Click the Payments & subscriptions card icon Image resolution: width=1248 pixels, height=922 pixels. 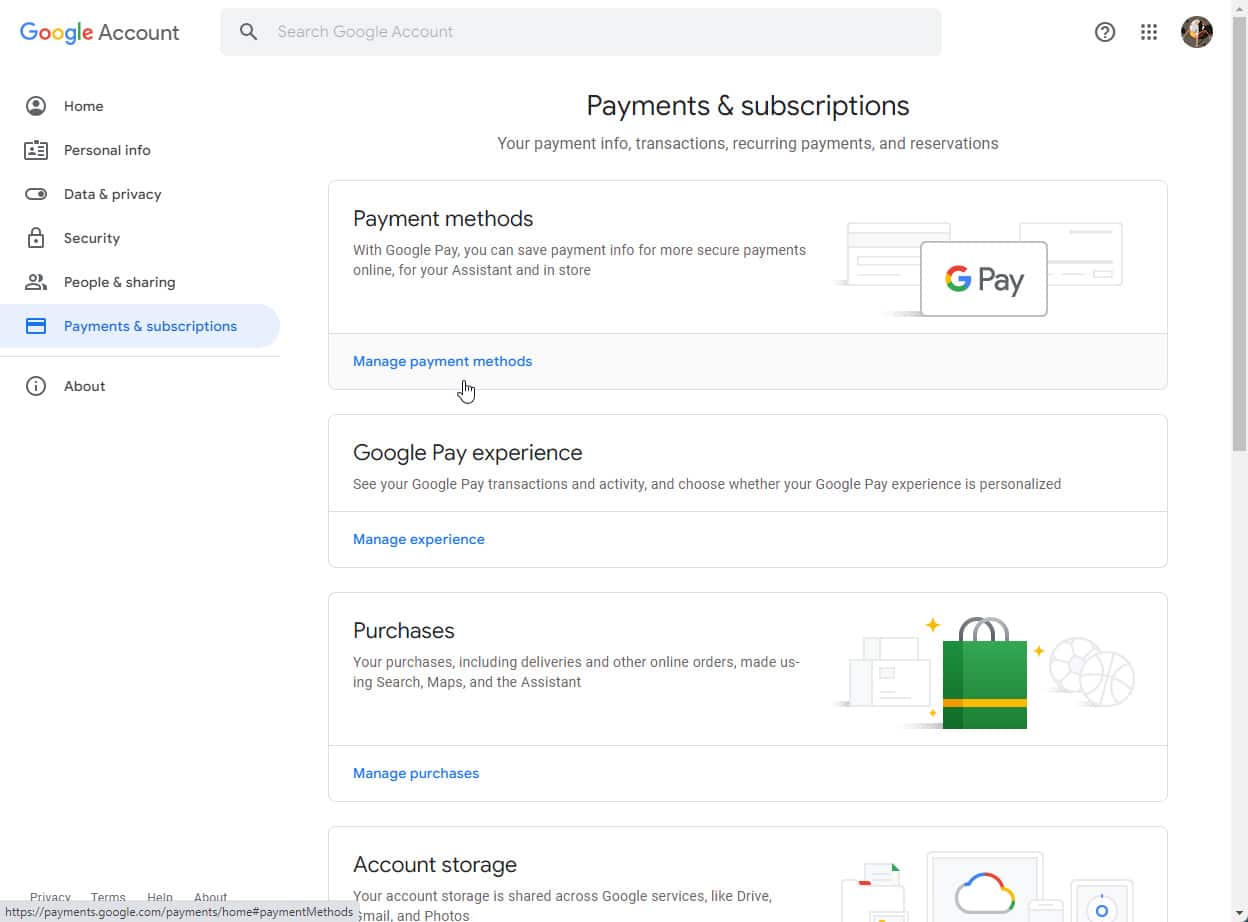(36, 326)
